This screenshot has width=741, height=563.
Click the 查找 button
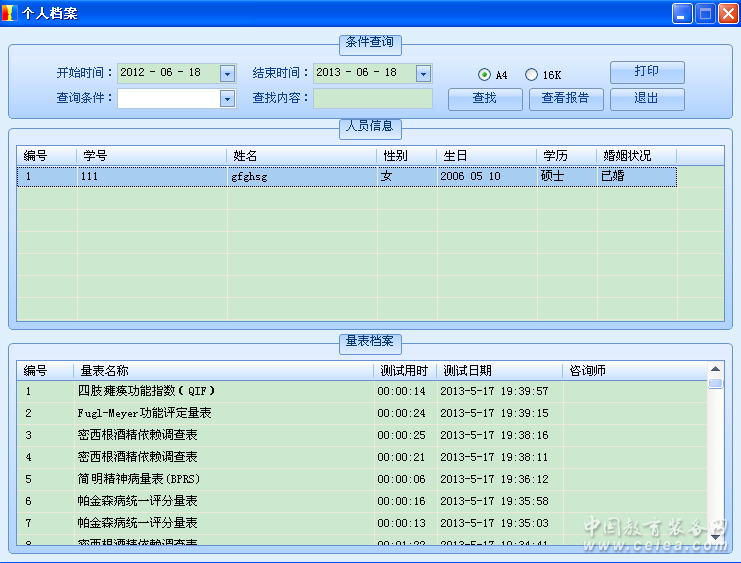(x=484, y=99)
